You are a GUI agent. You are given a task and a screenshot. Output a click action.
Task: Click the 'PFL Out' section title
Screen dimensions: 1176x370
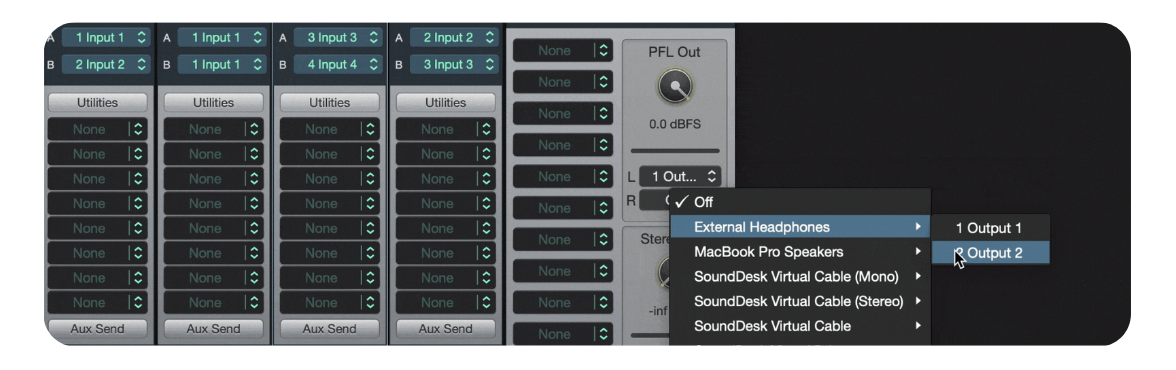(674, 53)
